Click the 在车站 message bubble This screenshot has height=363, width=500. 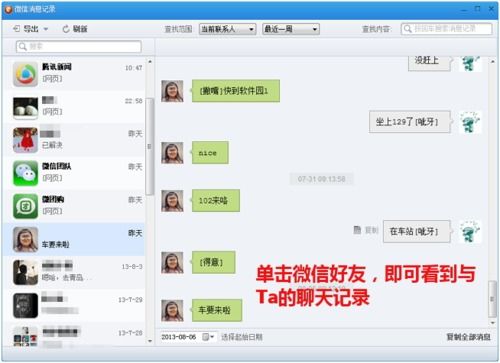coord(417,231)
